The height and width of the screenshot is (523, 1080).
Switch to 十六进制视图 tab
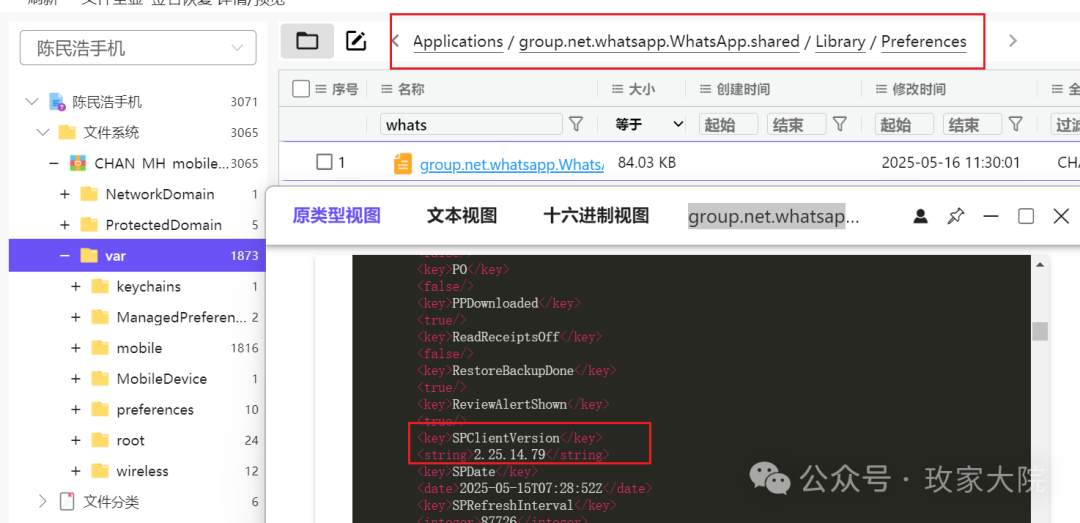(x=596, y=216)
